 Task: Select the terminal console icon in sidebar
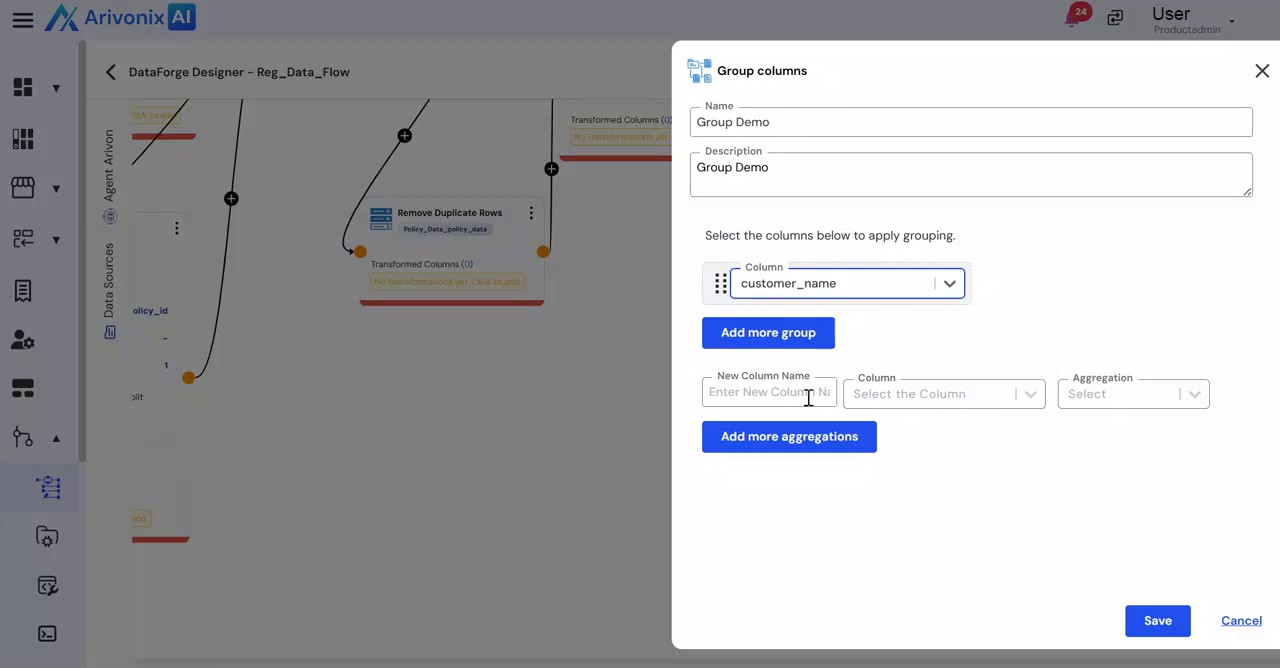click(47, 633)
